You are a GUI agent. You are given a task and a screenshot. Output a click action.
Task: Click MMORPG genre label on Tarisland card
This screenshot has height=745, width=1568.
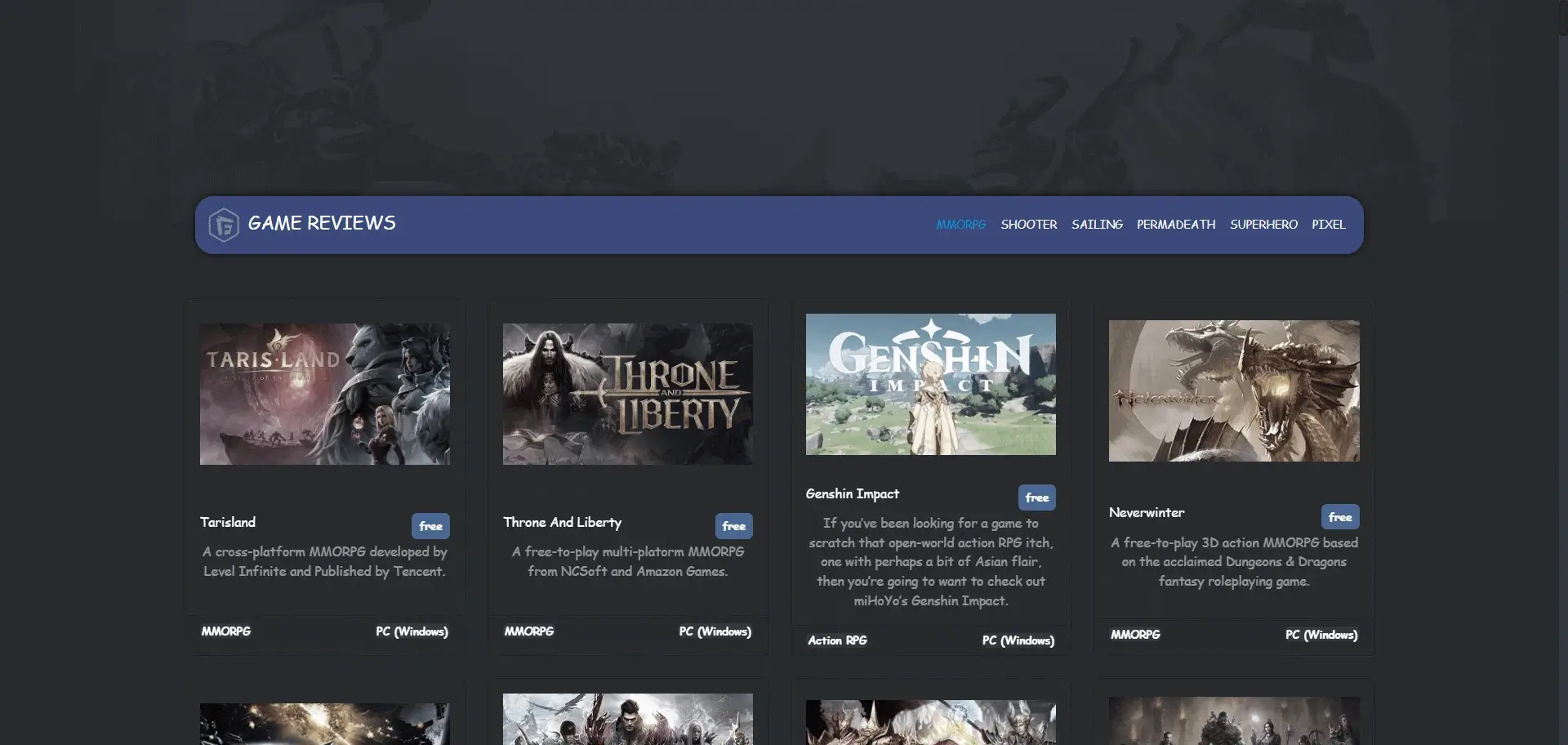(226, 631)
